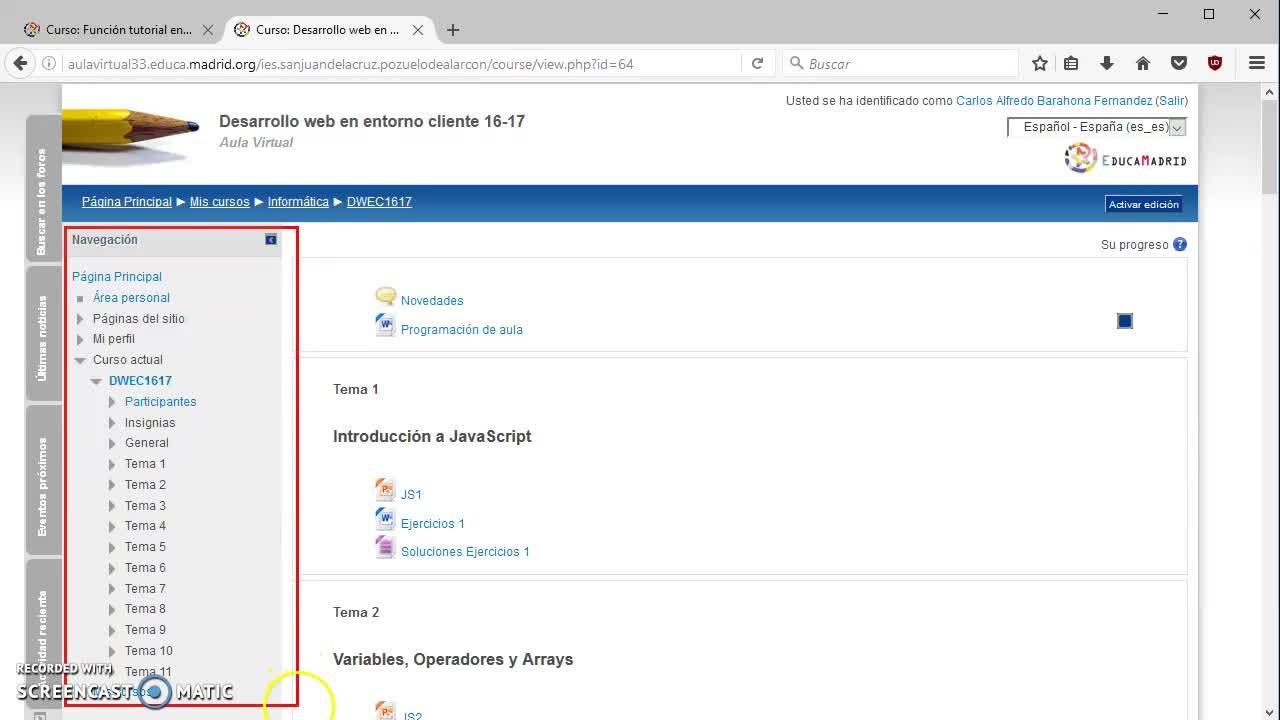Screen dimensions: 1280x720
Task: Open the Su progreso help icon
Action: pyautogui.click(x=1180, y=244)
